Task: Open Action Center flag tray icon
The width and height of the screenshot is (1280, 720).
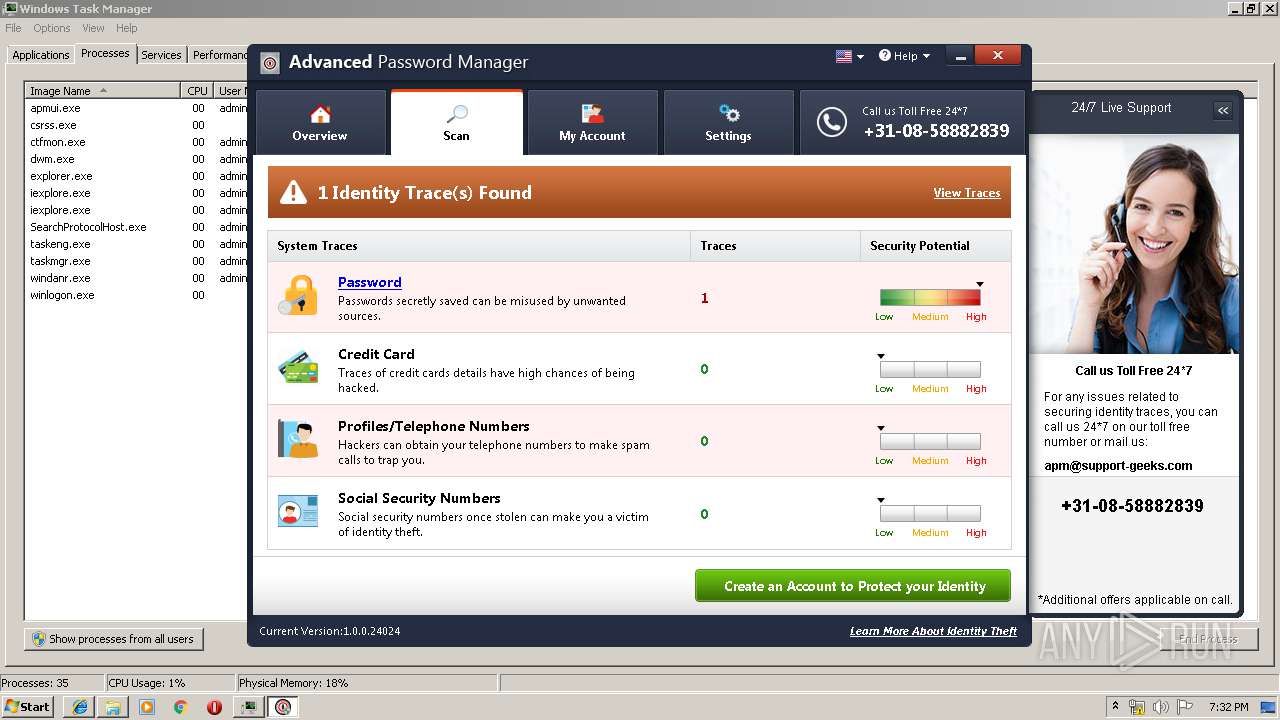Action: click(1185, 707)
